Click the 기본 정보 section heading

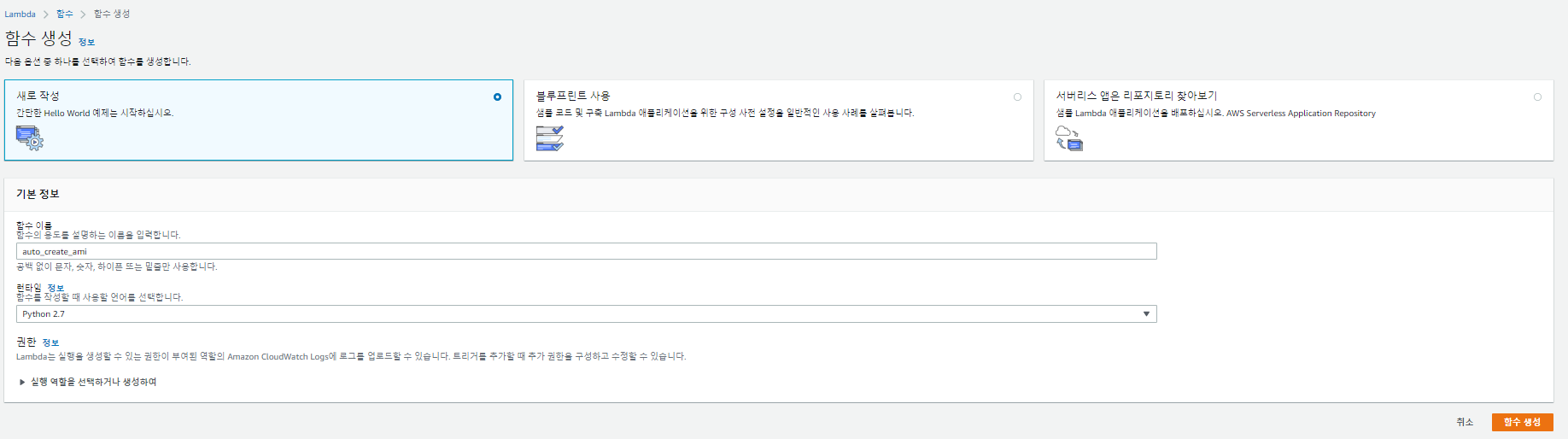click(x=38, y=194)
